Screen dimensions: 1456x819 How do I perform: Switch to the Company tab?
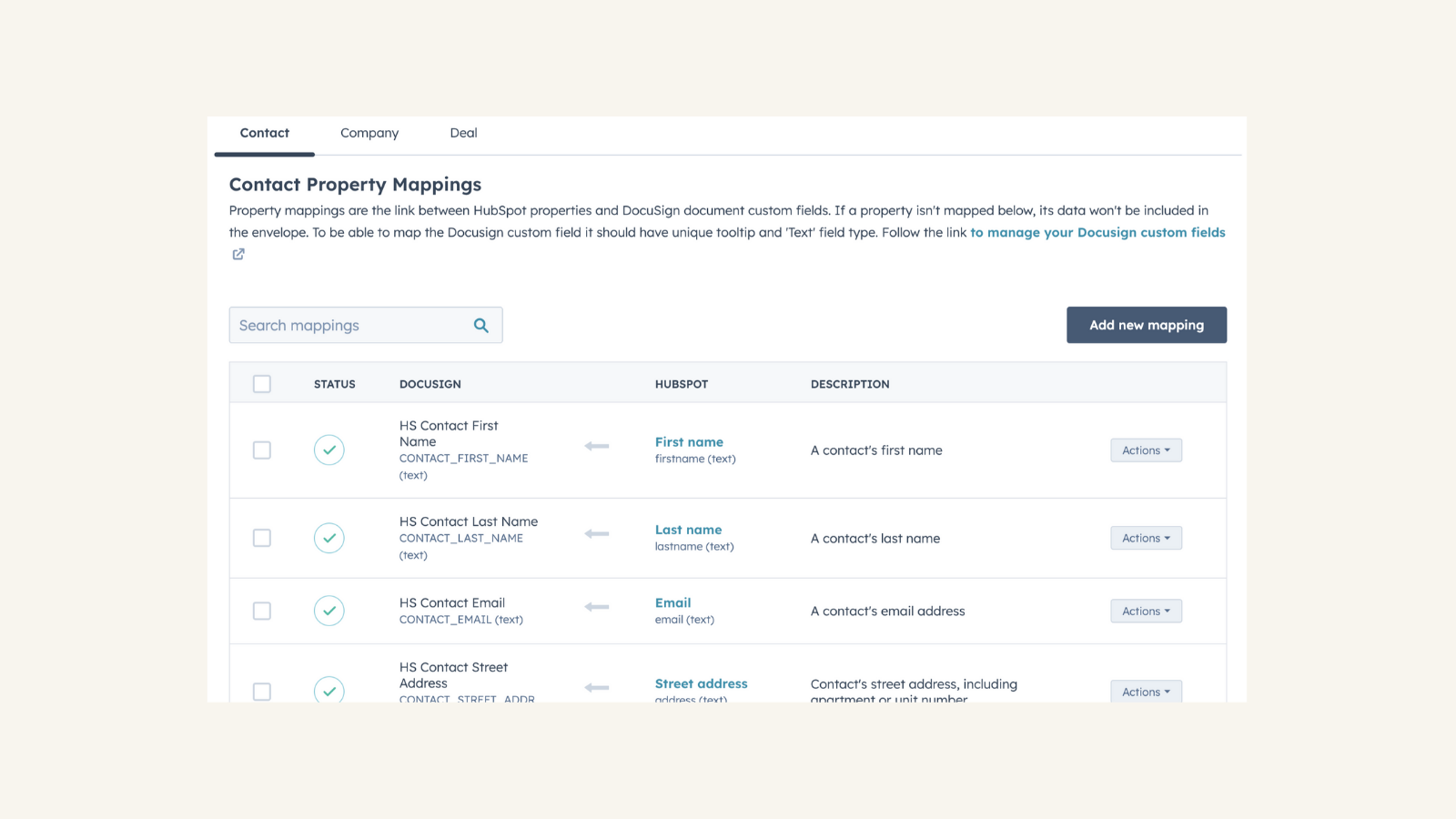(x=369, y=133)
